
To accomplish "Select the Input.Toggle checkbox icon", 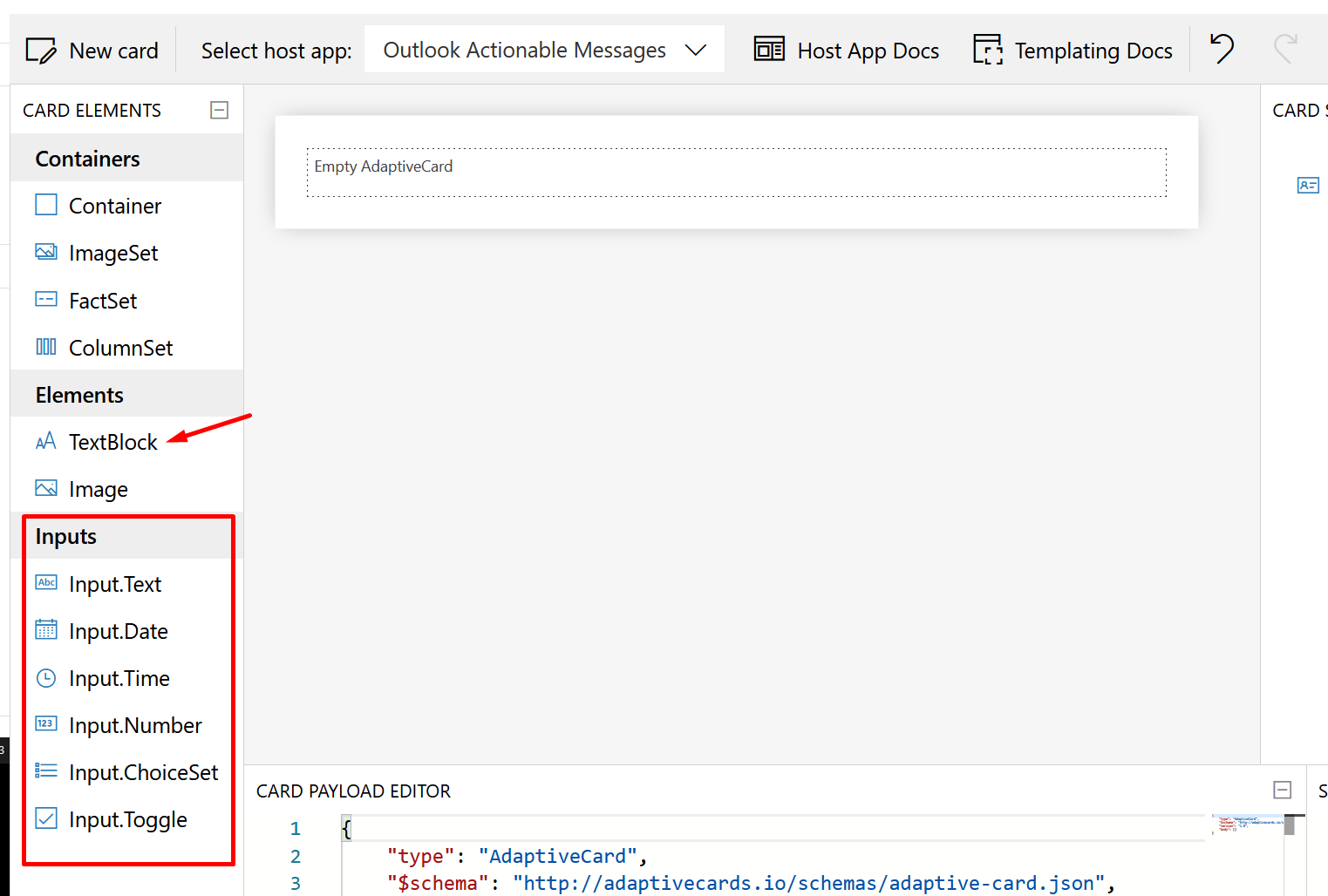I will (45, 818).
